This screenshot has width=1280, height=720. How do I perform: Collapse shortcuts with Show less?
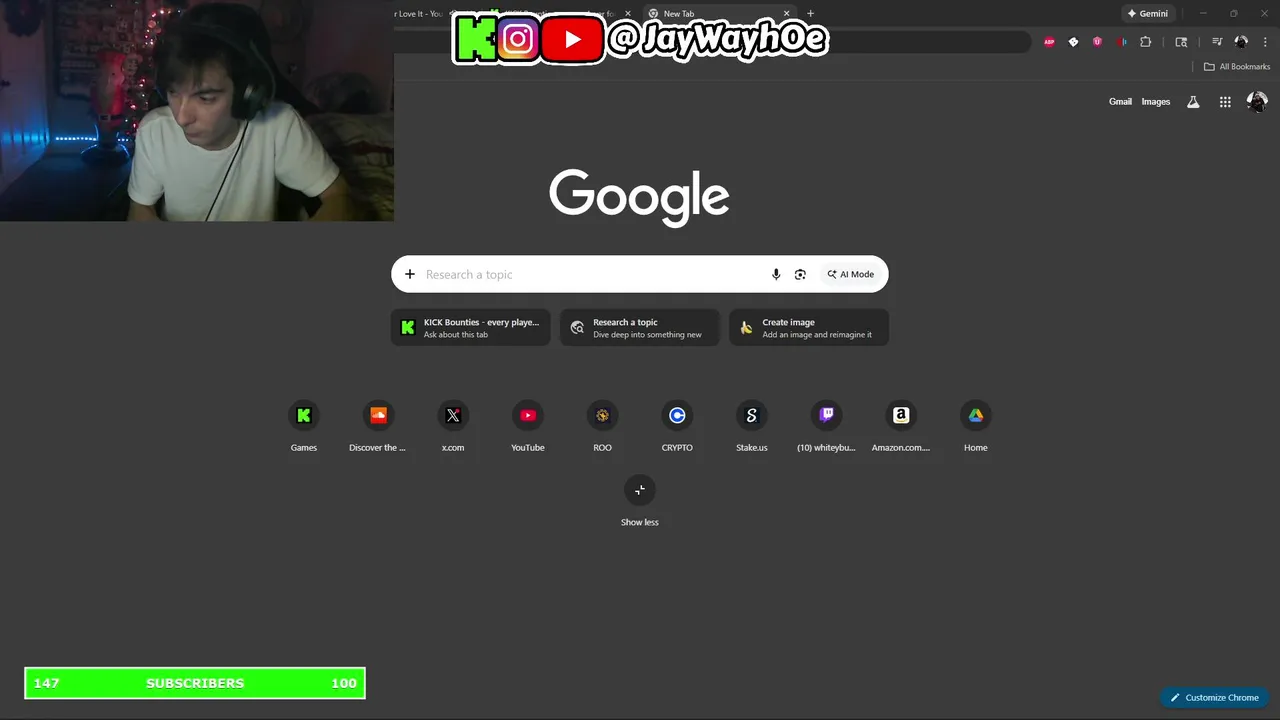pos(640,502)
